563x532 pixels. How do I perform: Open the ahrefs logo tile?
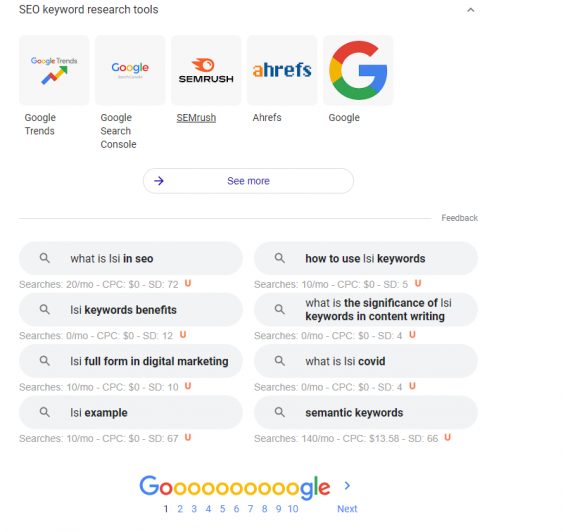coord(282,70)
